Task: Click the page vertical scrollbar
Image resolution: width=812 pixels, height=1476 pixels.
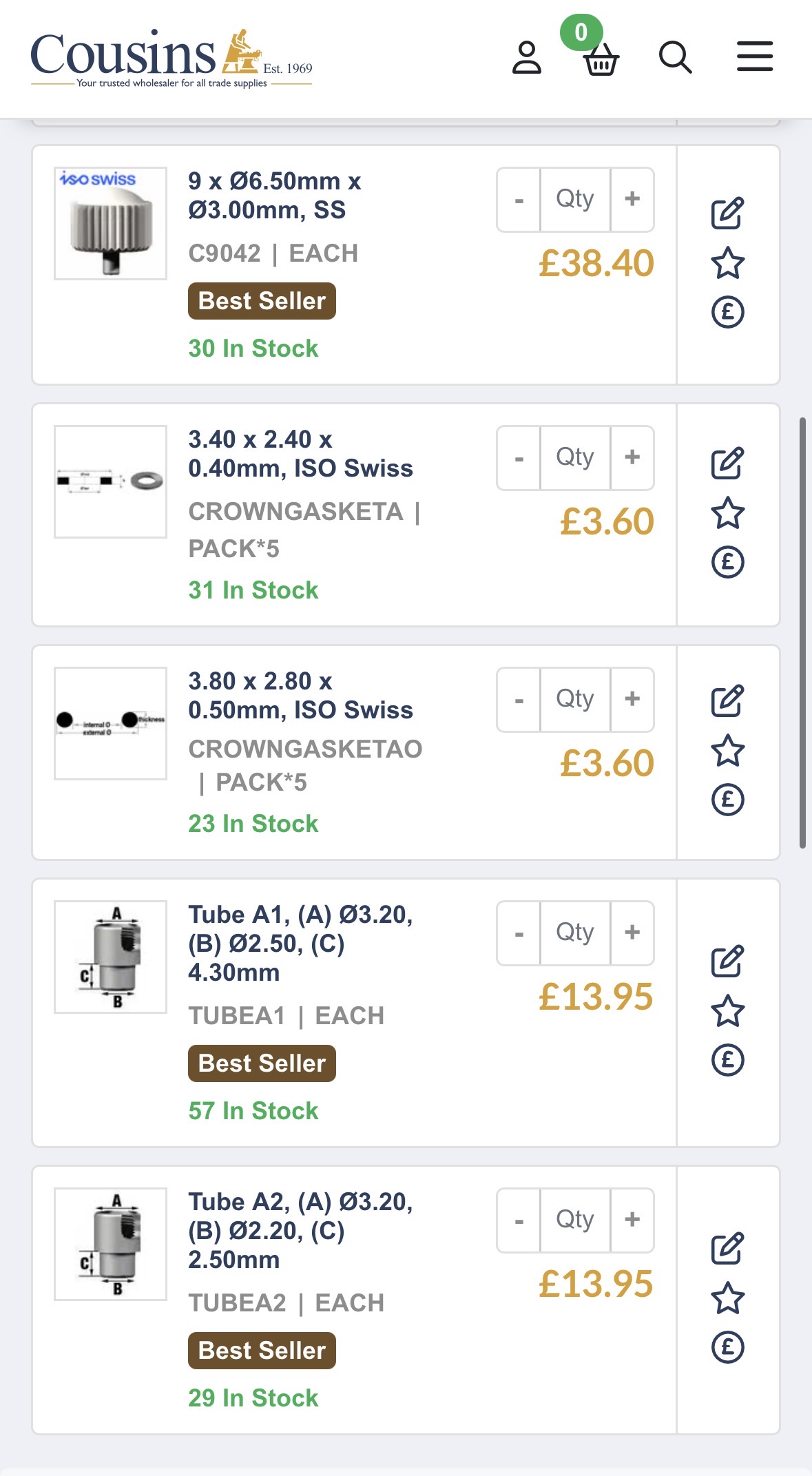Action: [802, 632]
